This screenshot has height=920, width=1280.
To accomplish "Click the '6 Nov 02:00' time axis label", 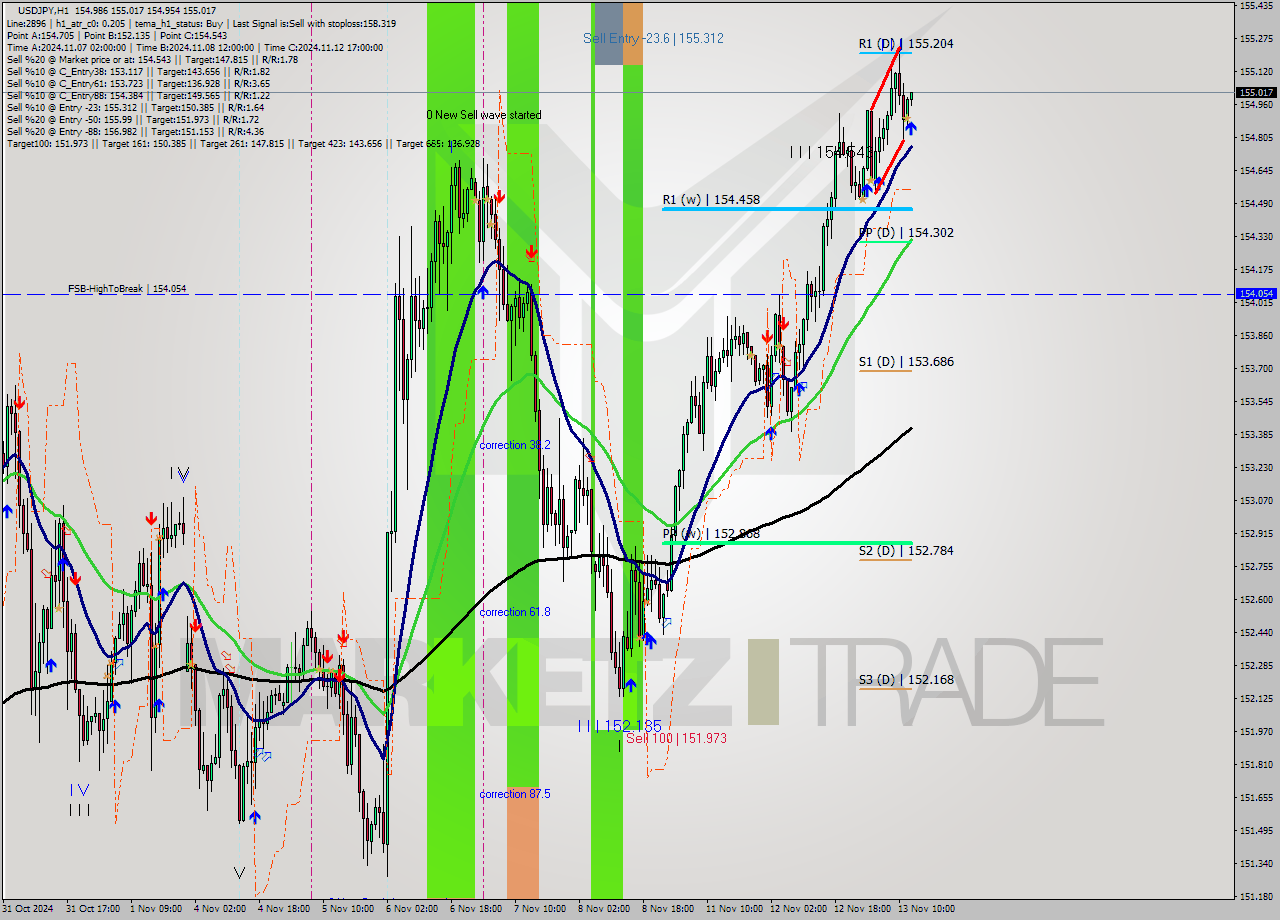I will (411, 909).
